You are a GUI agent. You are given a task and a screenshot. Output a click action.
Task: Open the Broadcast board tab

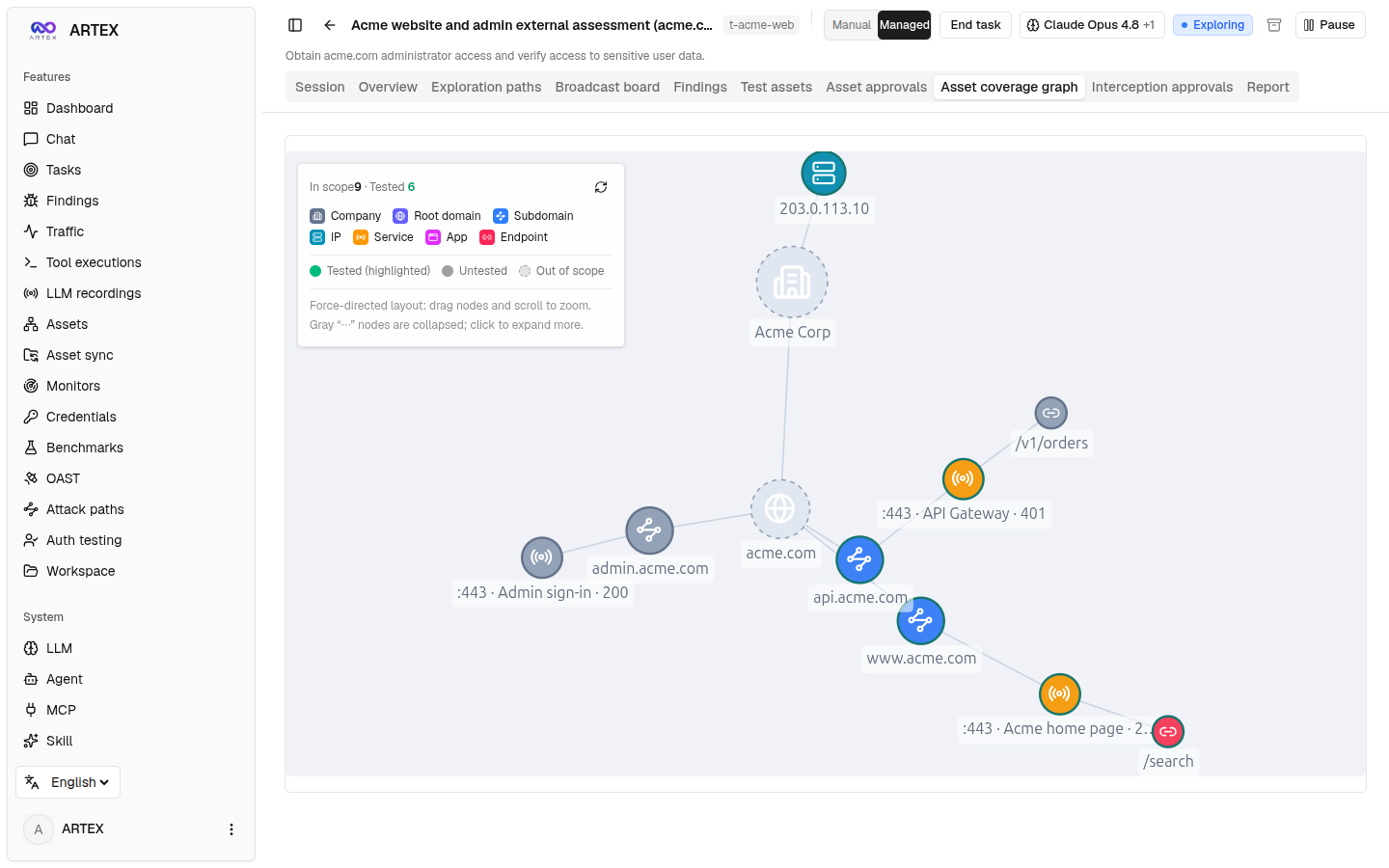click(608, 87)
